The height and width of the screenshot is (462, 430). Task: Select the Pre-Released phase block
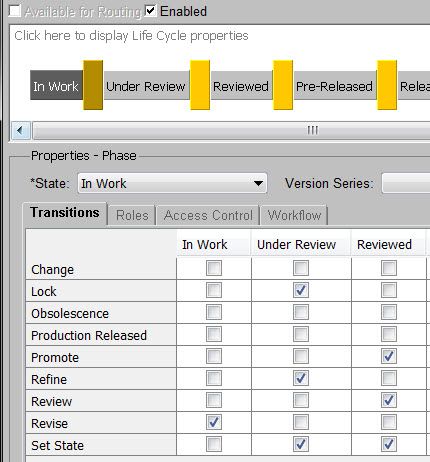tap(335, 85)
